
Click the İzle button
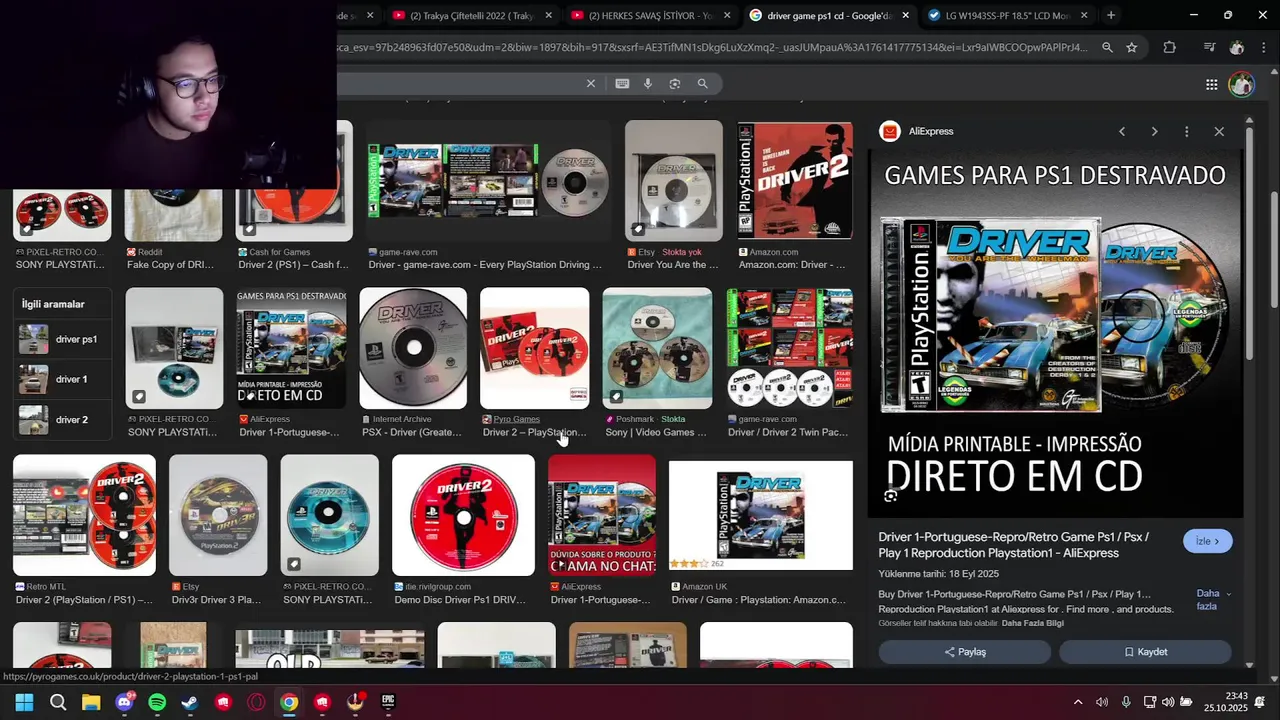1208,541
